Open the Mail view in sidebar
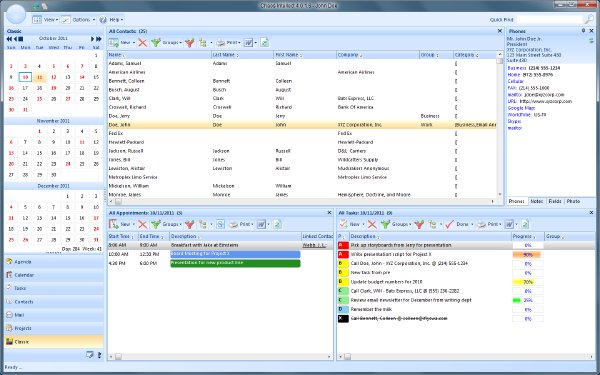 [x=54, y=315]
